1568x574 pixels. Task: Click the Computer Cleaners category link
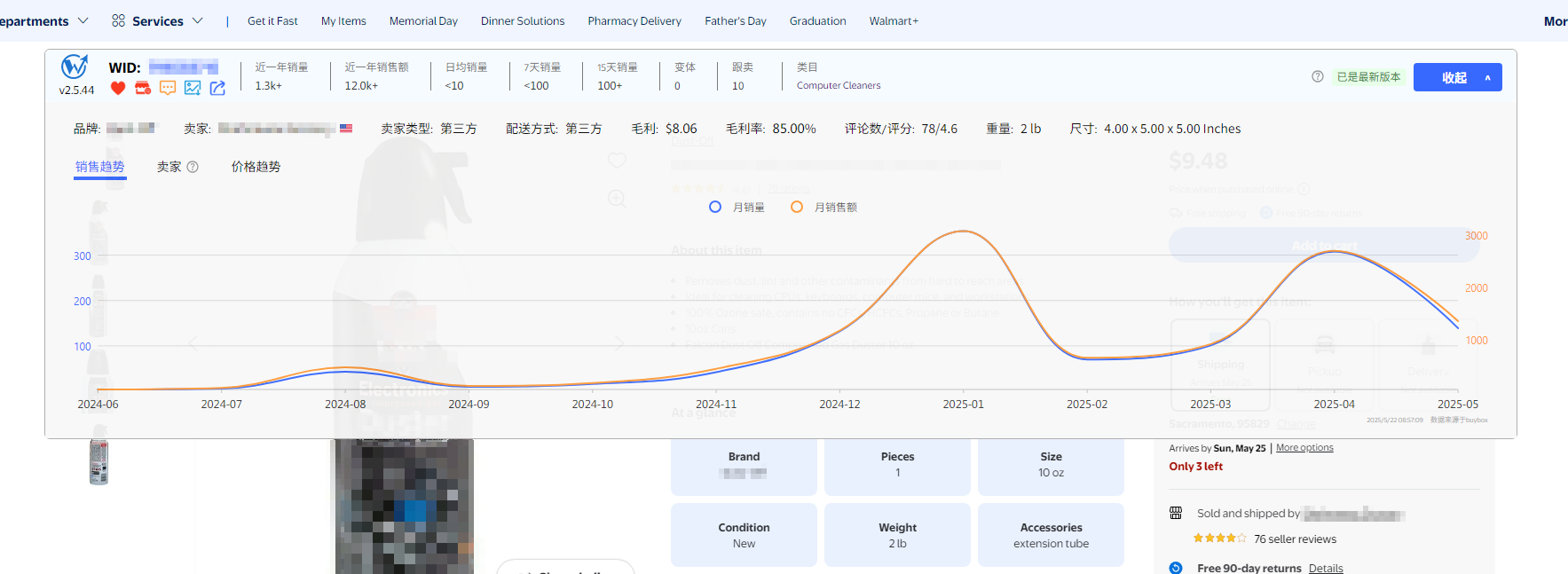tap(838, 86)
